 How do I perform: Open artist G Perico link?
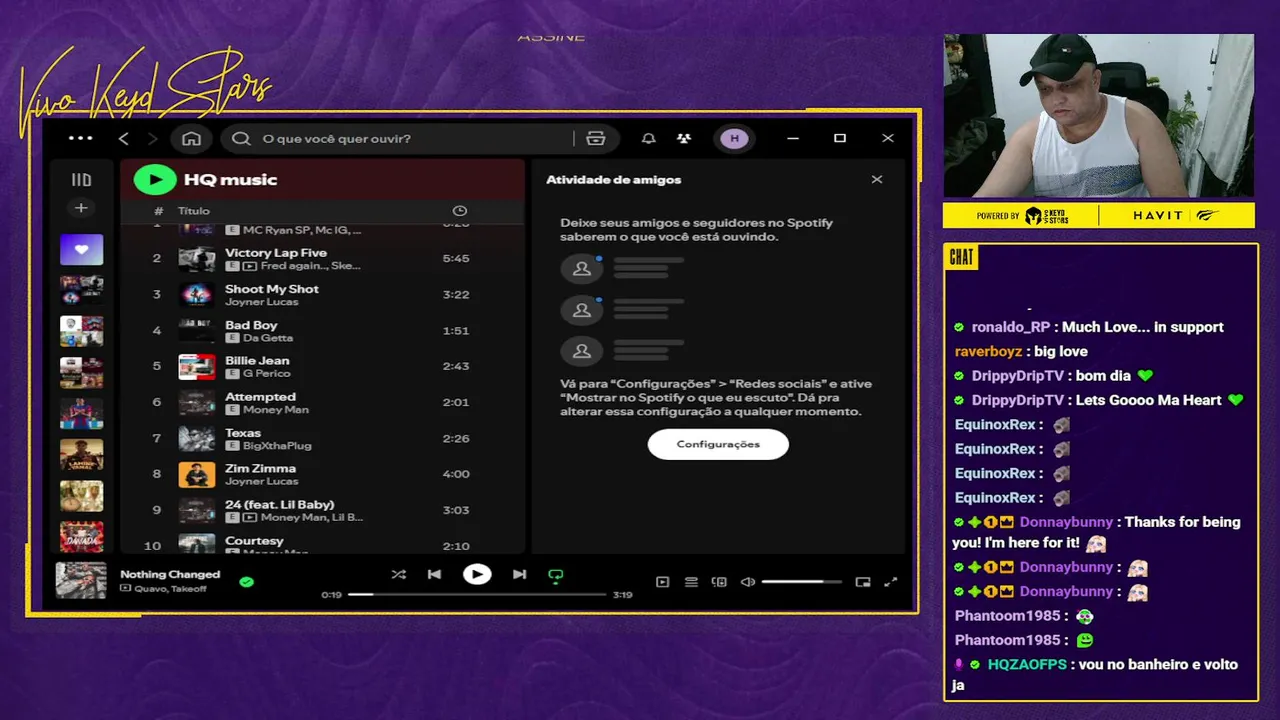tap(266, 374)
